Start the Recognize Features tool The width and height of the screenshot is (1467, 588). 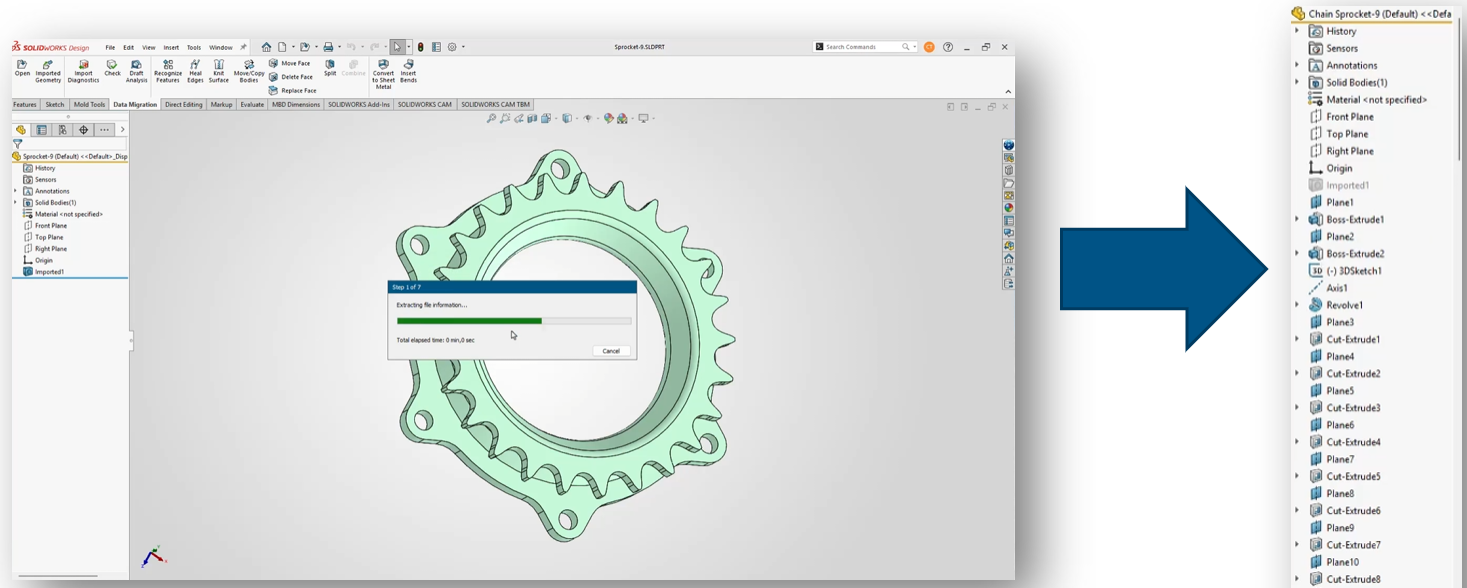click(x=168, y=70)
